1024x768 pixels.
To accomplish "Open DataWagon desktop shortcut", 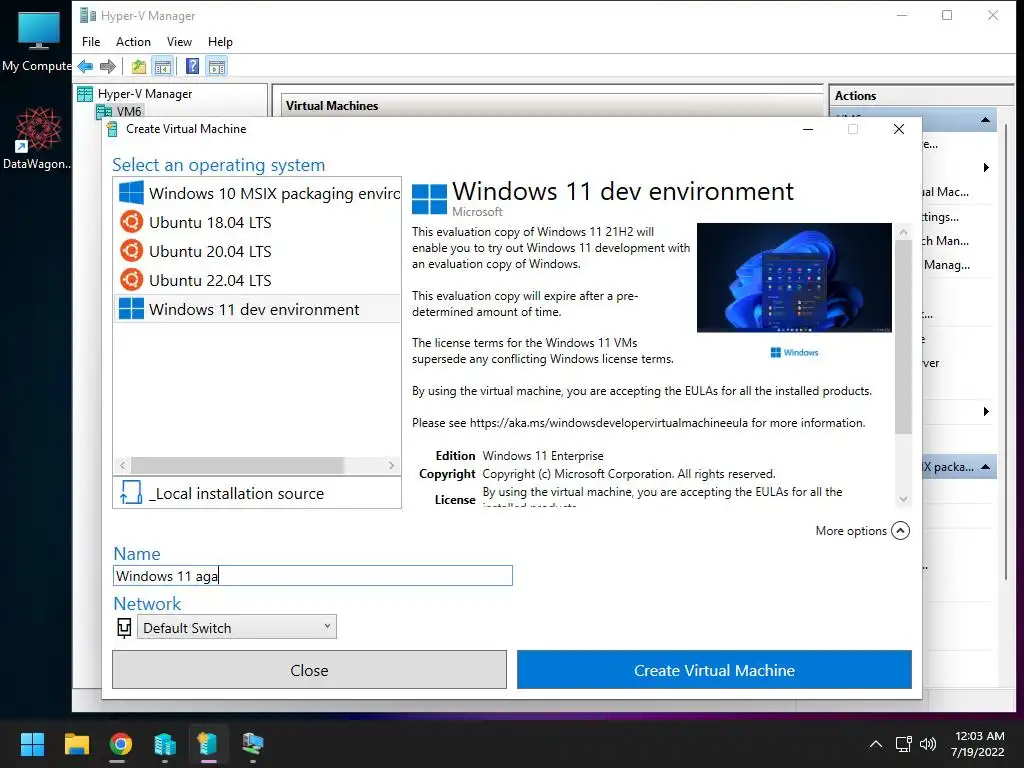I will (37, 138).
